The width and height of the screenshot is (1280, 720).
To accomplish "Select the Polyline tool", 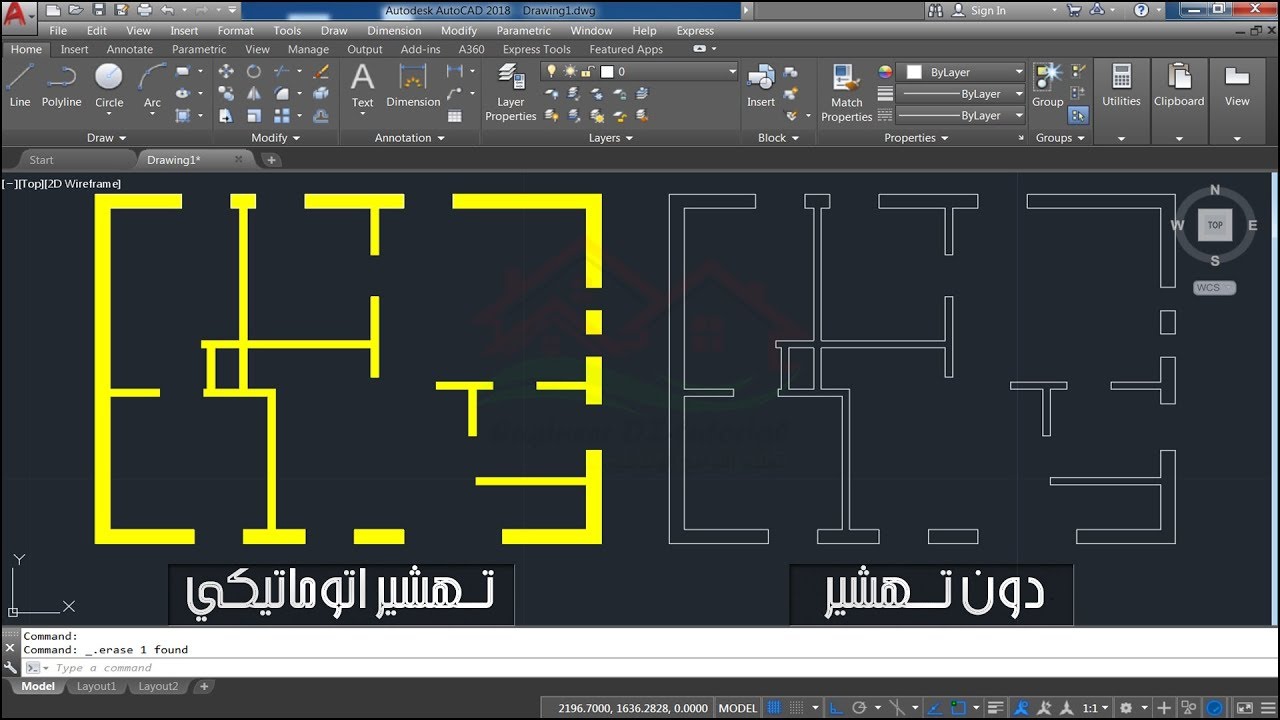I will click(61, 85).
